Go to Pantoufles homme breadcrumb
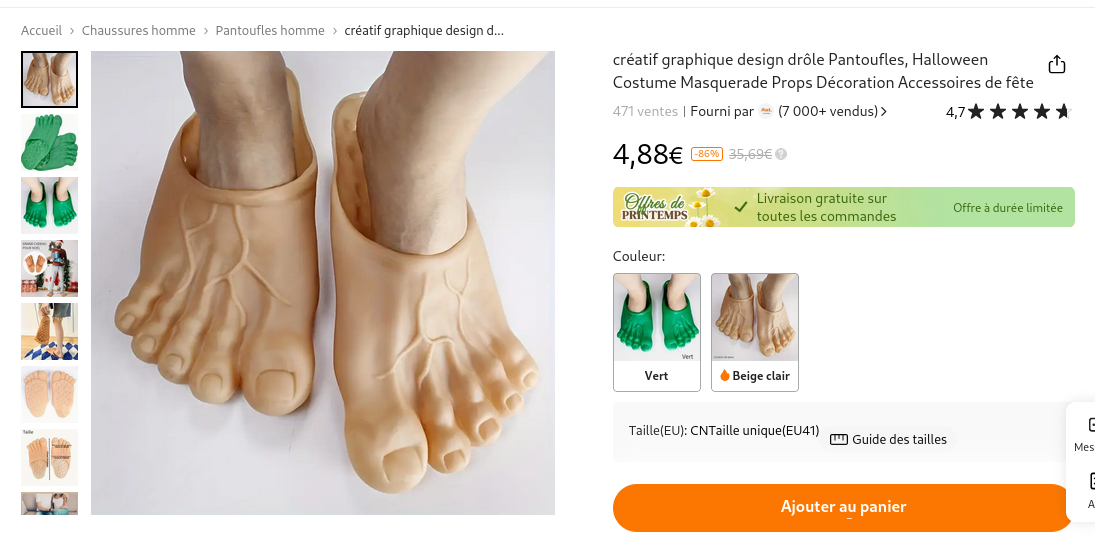Screen dimensions: 1095x536 pyautogui.click(x=270, y=31)
